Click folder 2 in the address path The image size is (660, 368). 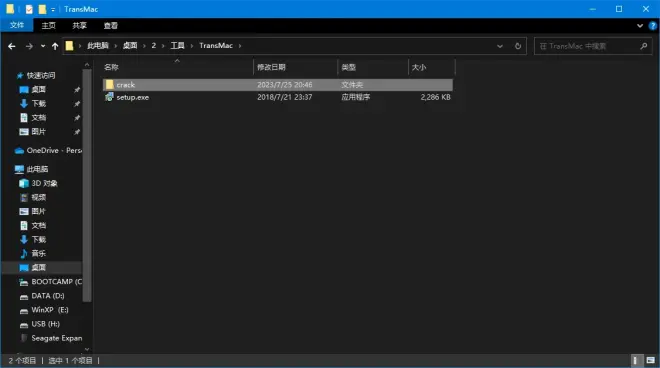click(x=154, y=45)
